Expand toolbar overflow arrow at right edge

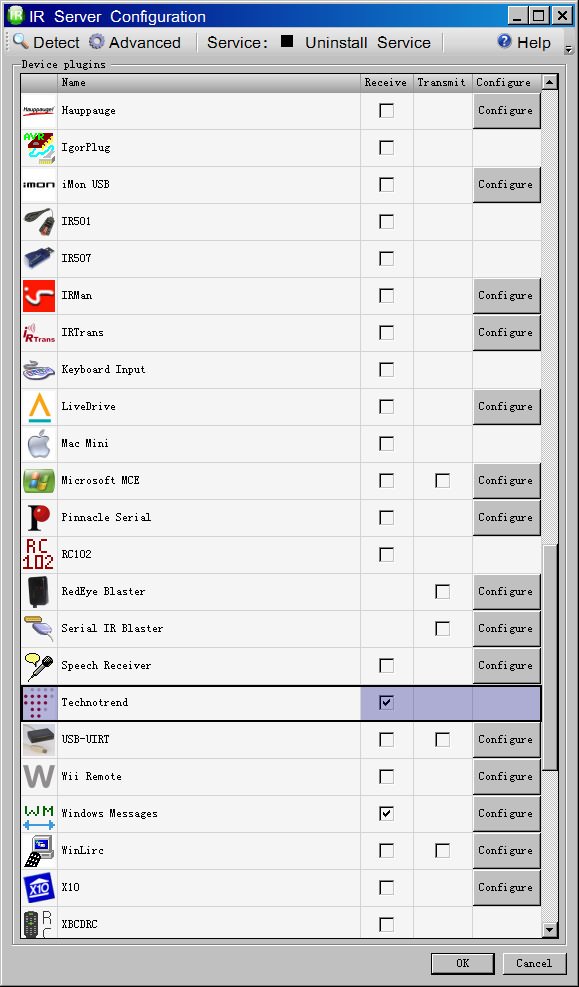568,49
